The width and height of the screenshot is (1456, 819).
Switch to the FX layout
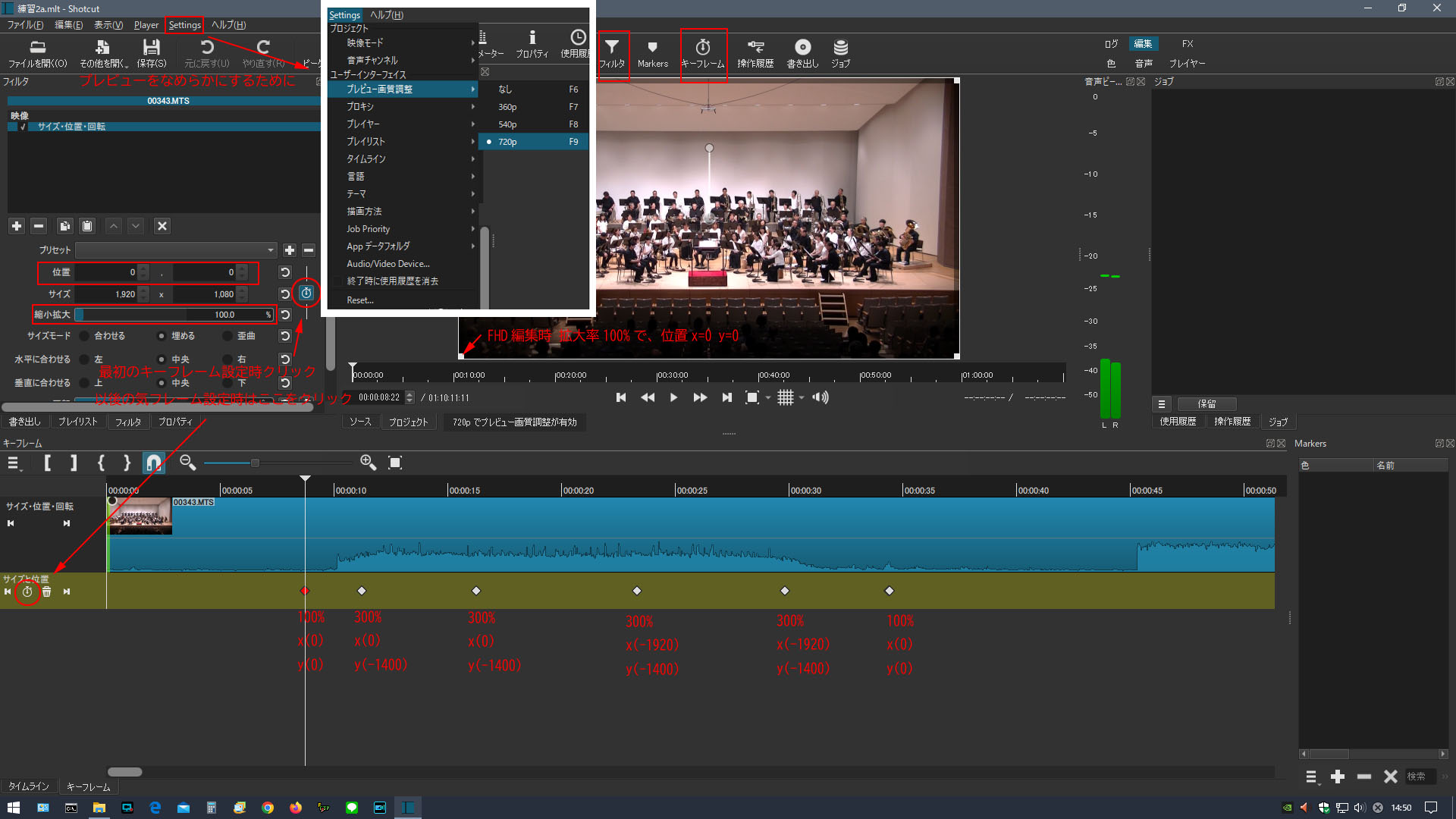click(1188, 44)
